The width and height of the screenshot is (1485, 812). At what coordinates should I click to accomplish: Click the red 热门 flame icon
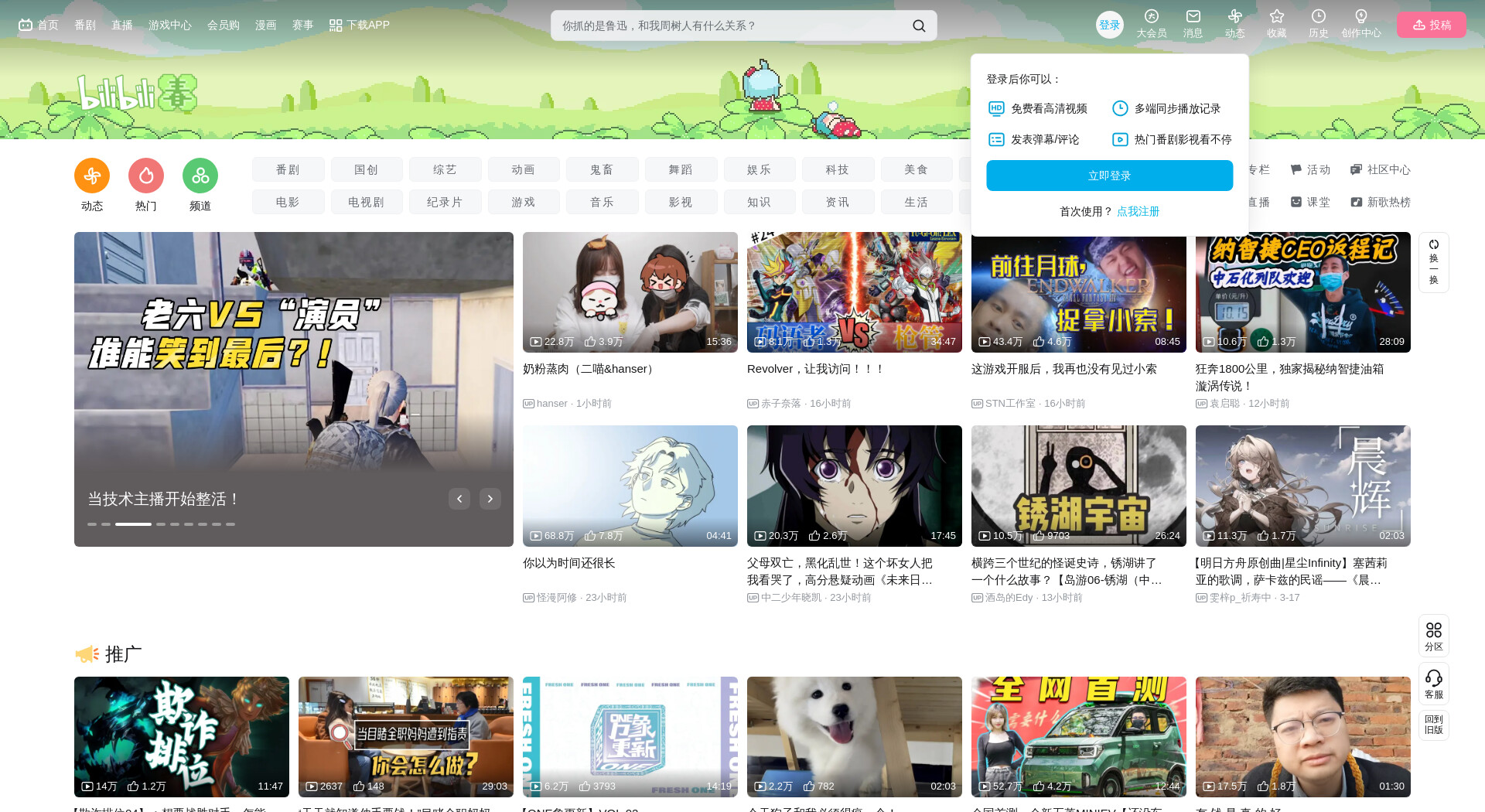pos(146,176)
